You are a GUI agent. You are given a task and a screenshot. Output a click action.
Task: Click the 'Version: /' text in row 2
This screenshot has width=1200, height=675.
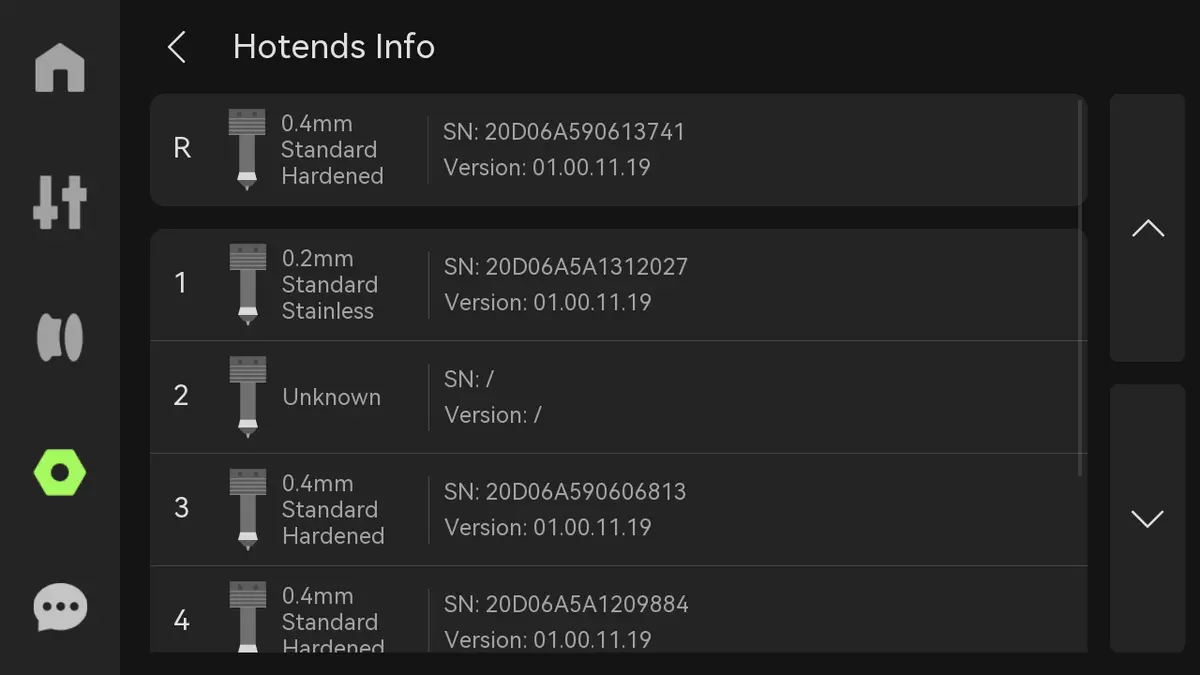pos(493,415)
